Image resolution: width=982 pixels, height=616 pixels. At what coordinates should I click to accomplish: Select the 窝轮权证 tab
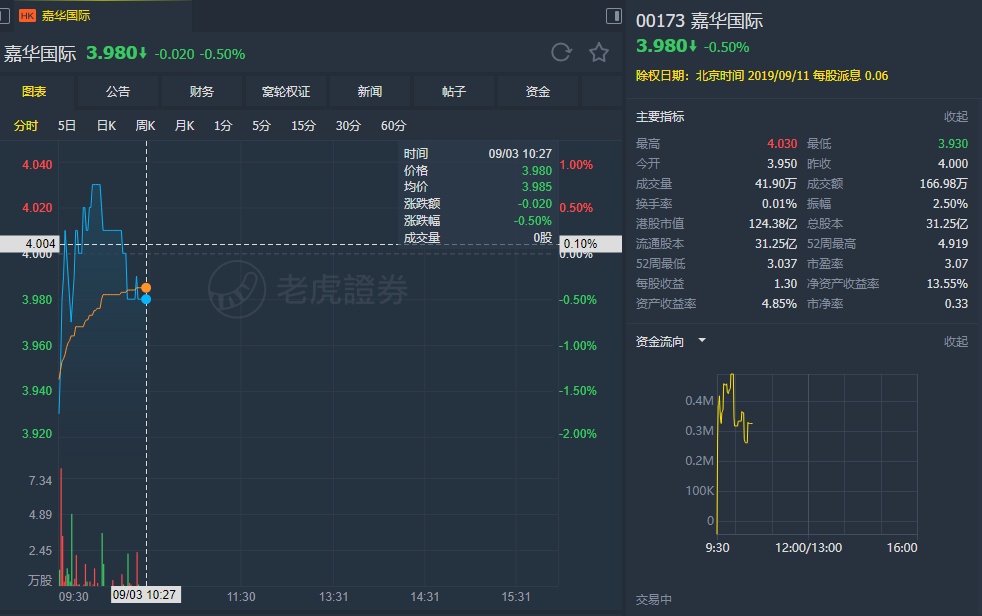(286, 92)
